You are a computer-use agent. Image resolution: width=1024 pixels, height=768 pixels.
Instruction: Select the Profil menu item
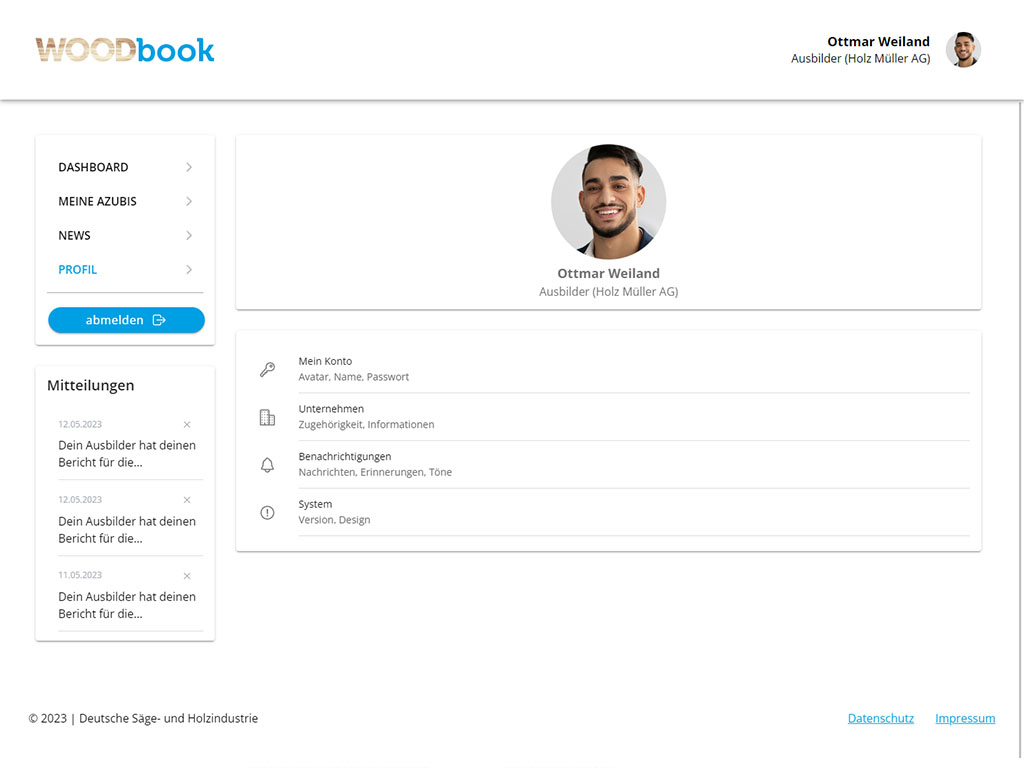[125, 270]
